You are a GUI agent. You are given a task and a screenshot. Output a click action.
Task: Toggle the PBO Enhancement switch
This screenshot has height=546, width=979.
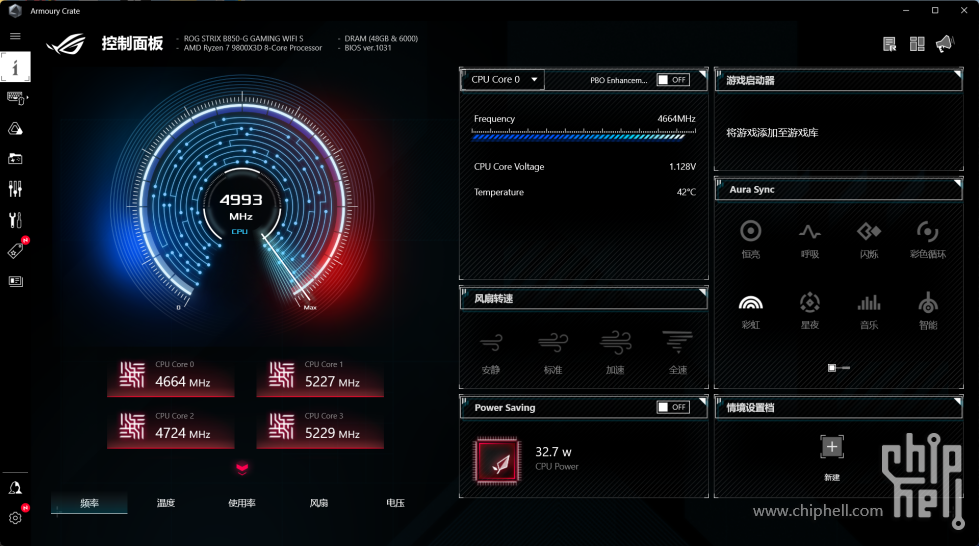pos(673,80)
